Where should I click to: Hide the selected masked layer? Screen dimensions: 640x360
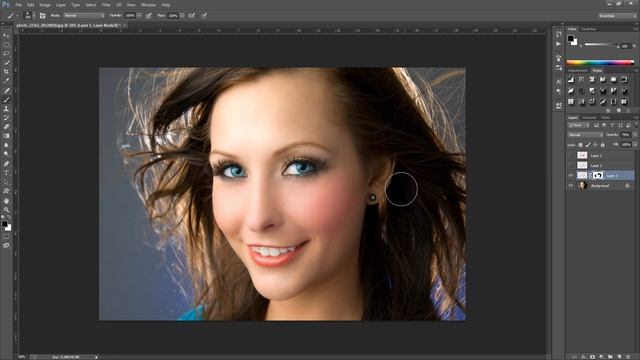click(571, 176)
